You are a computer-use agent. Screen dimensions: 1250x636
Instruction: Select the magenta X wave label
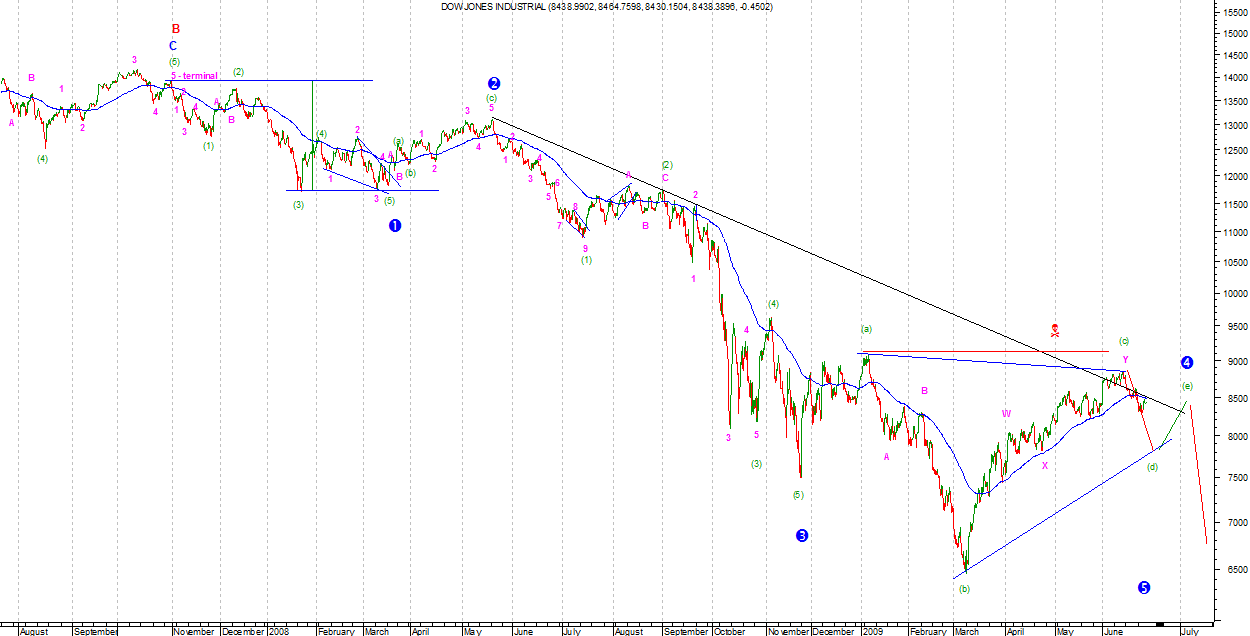pos(1045,465)
